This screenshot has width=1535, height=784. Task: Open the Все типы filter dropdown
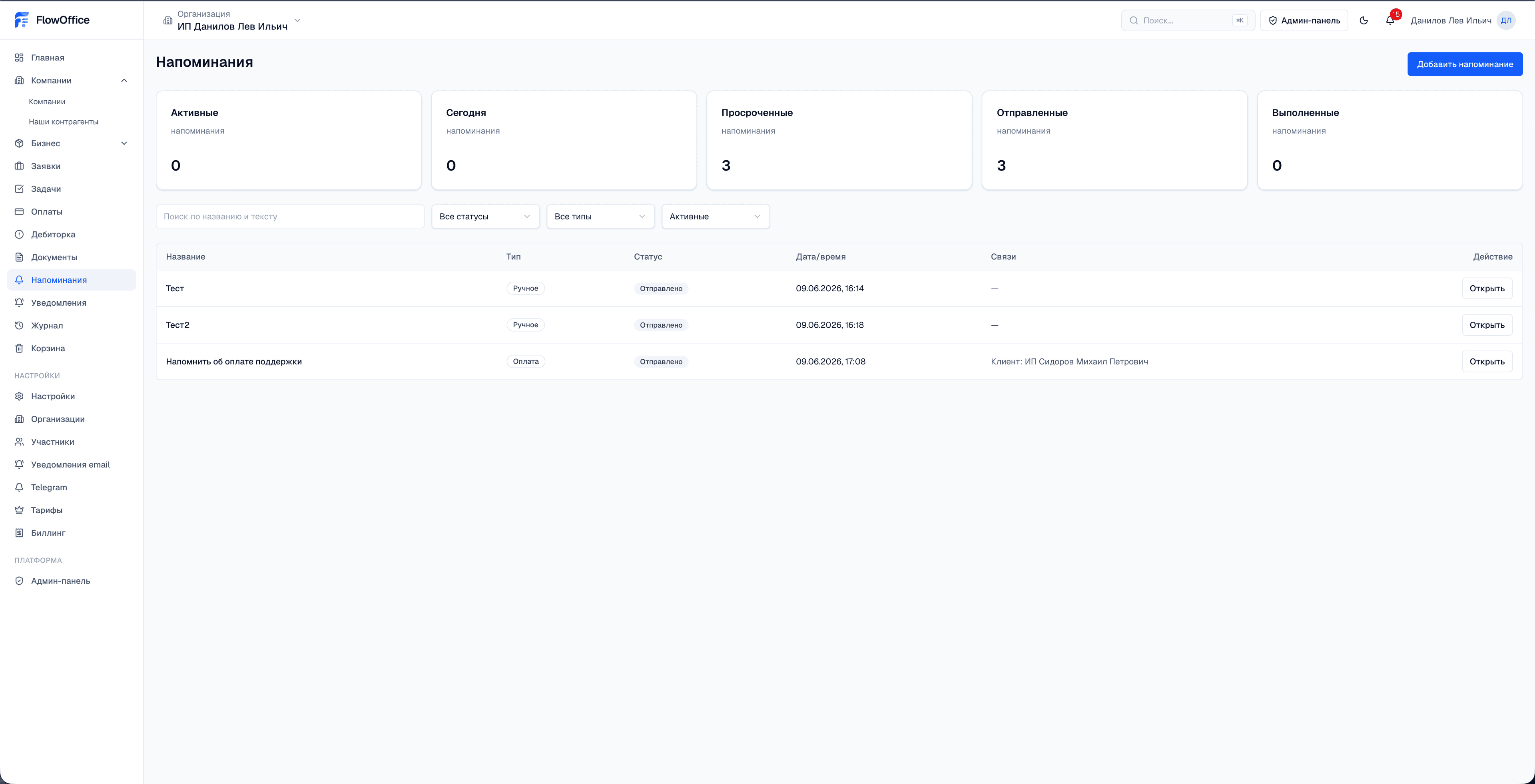[600, 216]
